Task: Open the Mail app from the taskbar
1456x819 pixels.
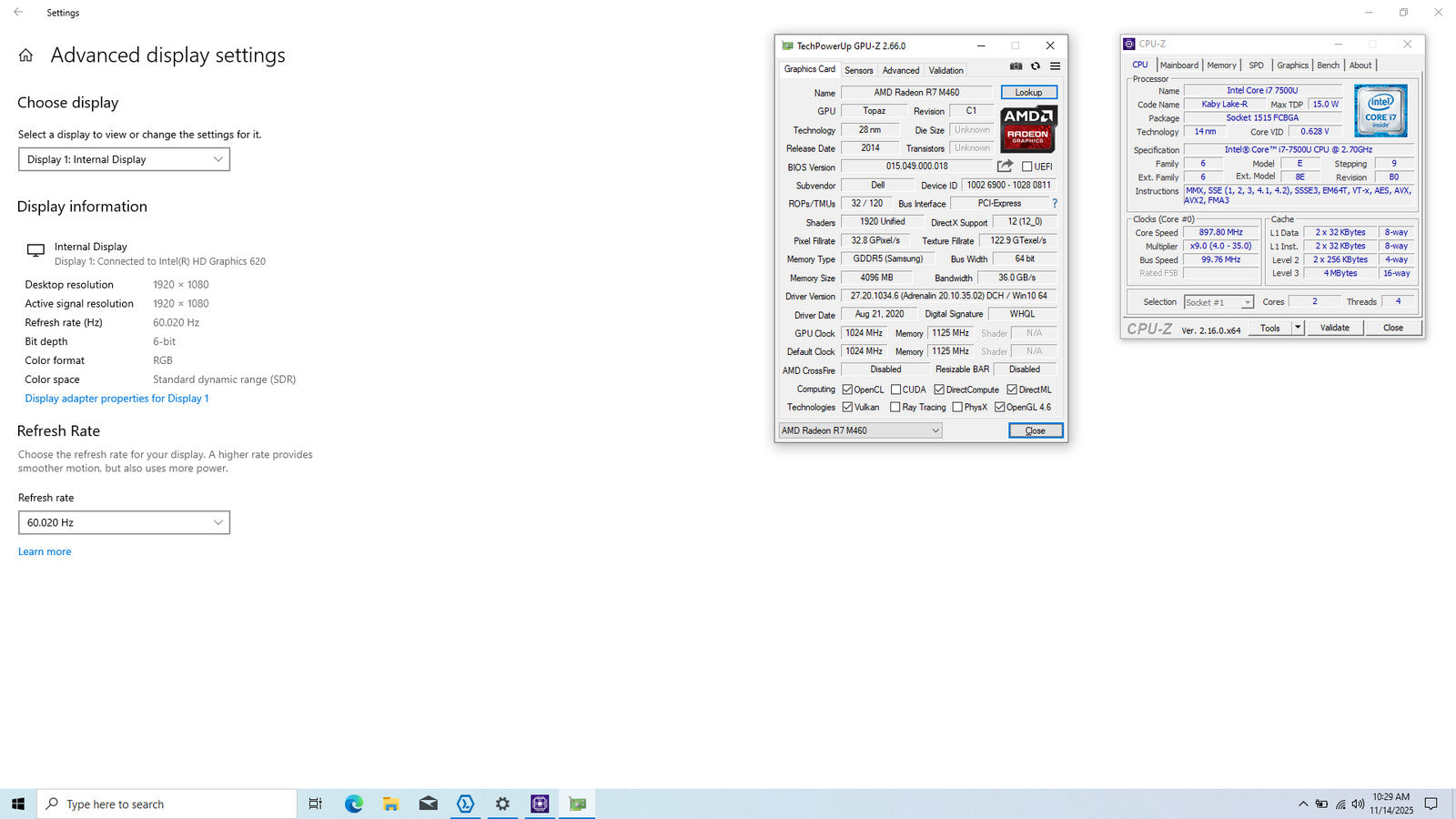Action: pyautogui.click(x=429, y=804)
